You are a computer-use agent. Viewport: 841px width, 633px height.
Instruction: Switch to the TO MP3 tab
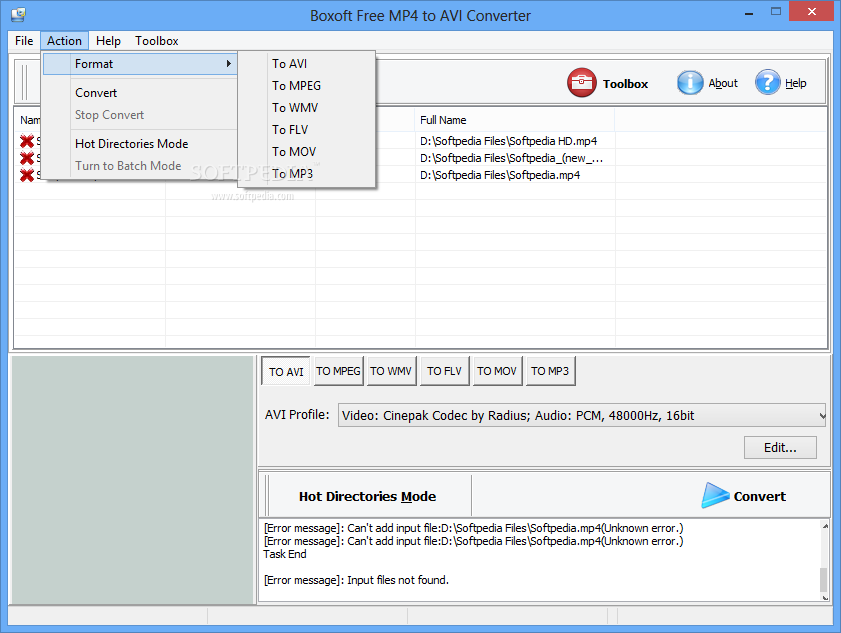(x=550, y=371)
